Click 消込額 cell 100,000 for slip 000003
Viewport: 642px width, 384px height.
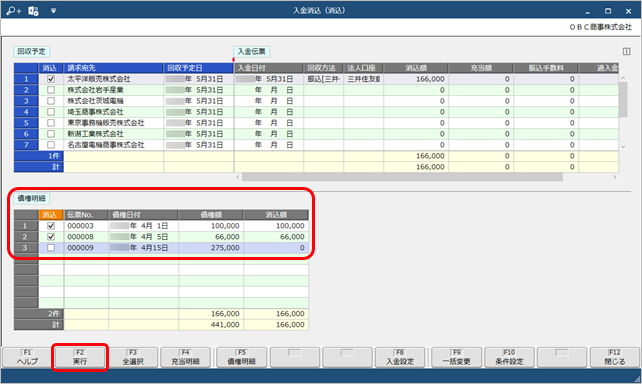pyautogui.click(x=276, y=226)
